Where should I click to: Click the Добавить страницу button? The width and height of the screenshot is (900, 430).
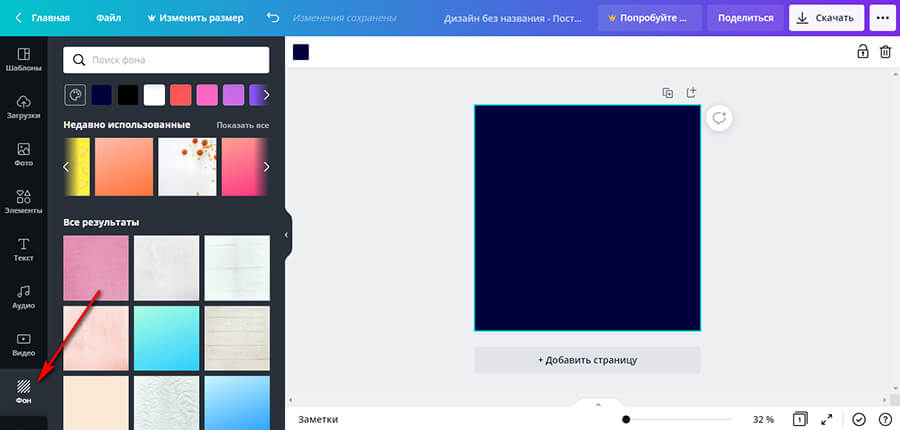[587, 359]
